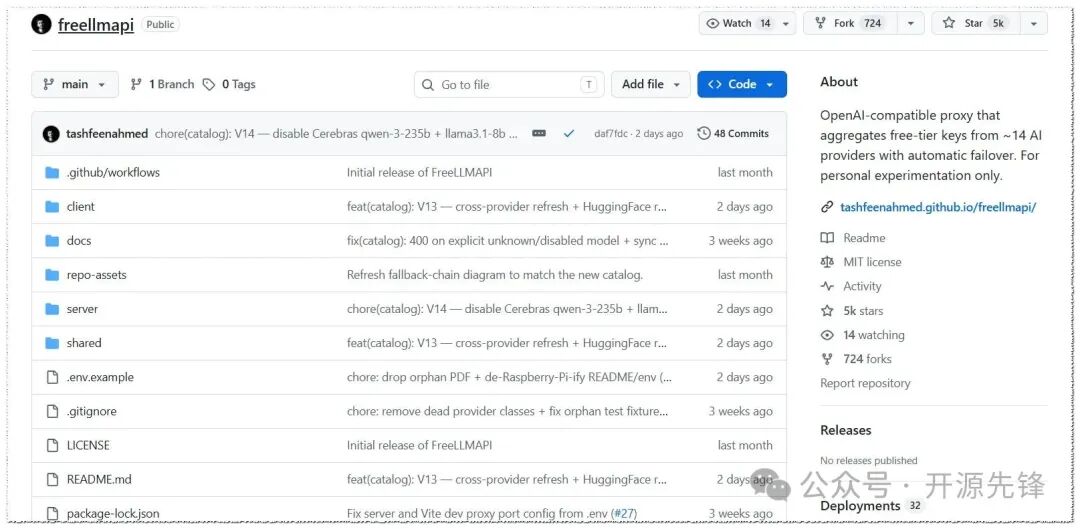The width and height of the screenshot is (1080, 529).
Task: Click the server folder icon
Action: tap(52, 309)
